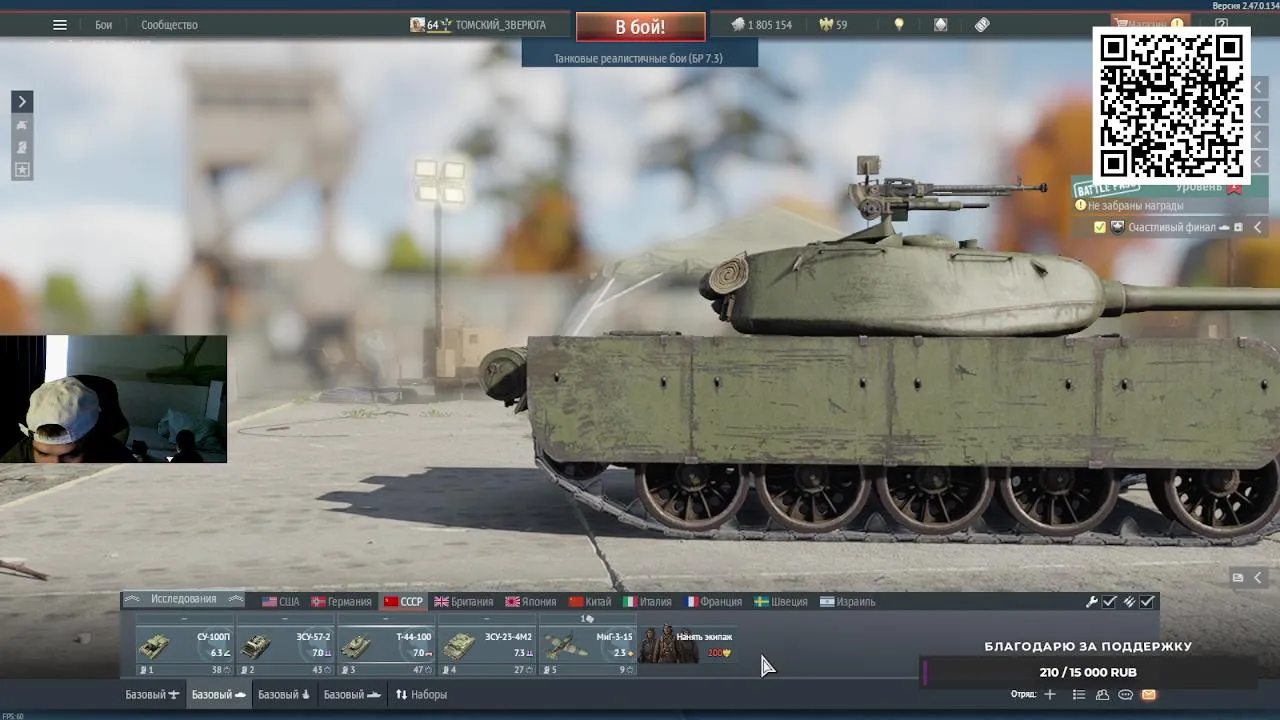This screenshot has height=720, width=1280.
Task: Click the Счастливый финал badge icon
Action: (1118, 227)
